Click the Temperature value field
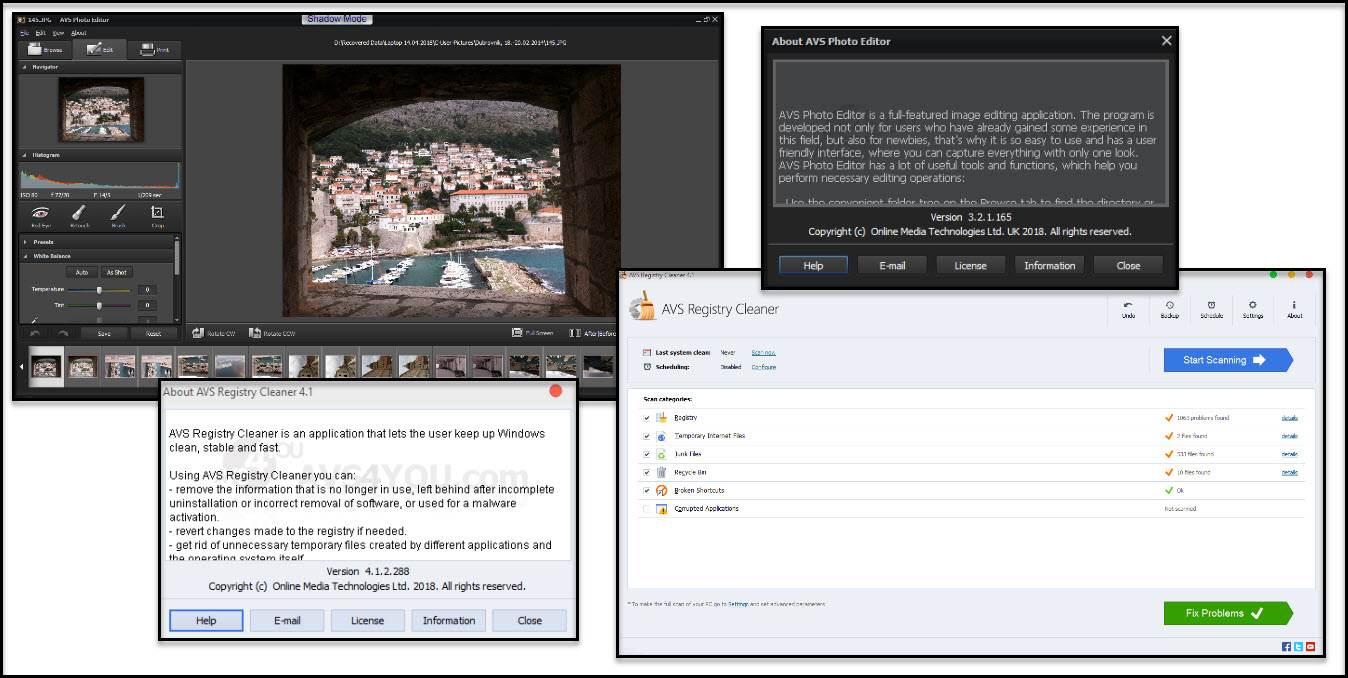The width and height of the screenshot is (1348, 678). point(147,291)
